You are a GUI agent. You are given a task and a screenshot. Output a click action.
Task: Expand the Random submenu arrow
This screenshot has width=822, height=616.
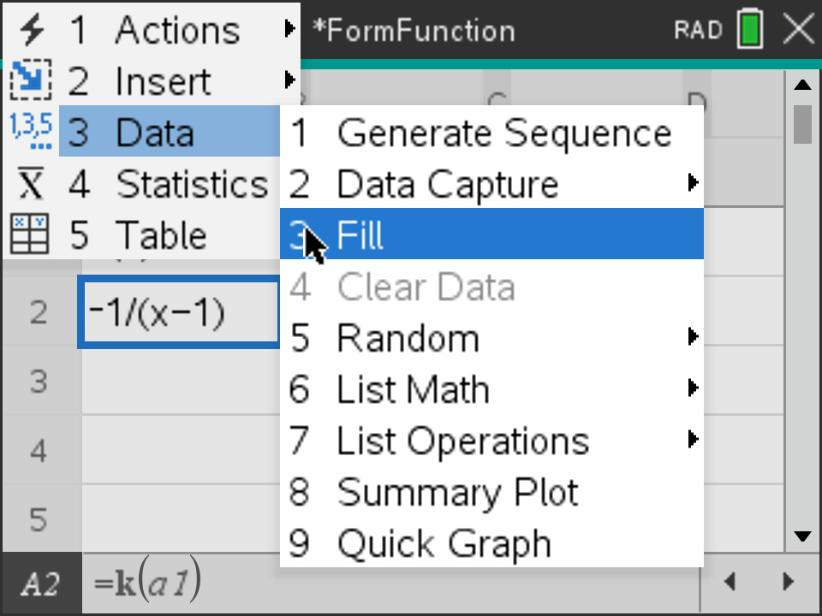click(692, 337)
